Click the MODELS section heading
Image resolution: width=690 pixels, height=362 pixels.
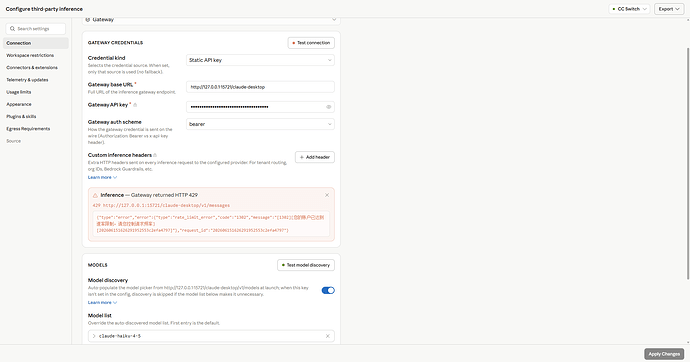pyautogui.click(x=98, y=265)
